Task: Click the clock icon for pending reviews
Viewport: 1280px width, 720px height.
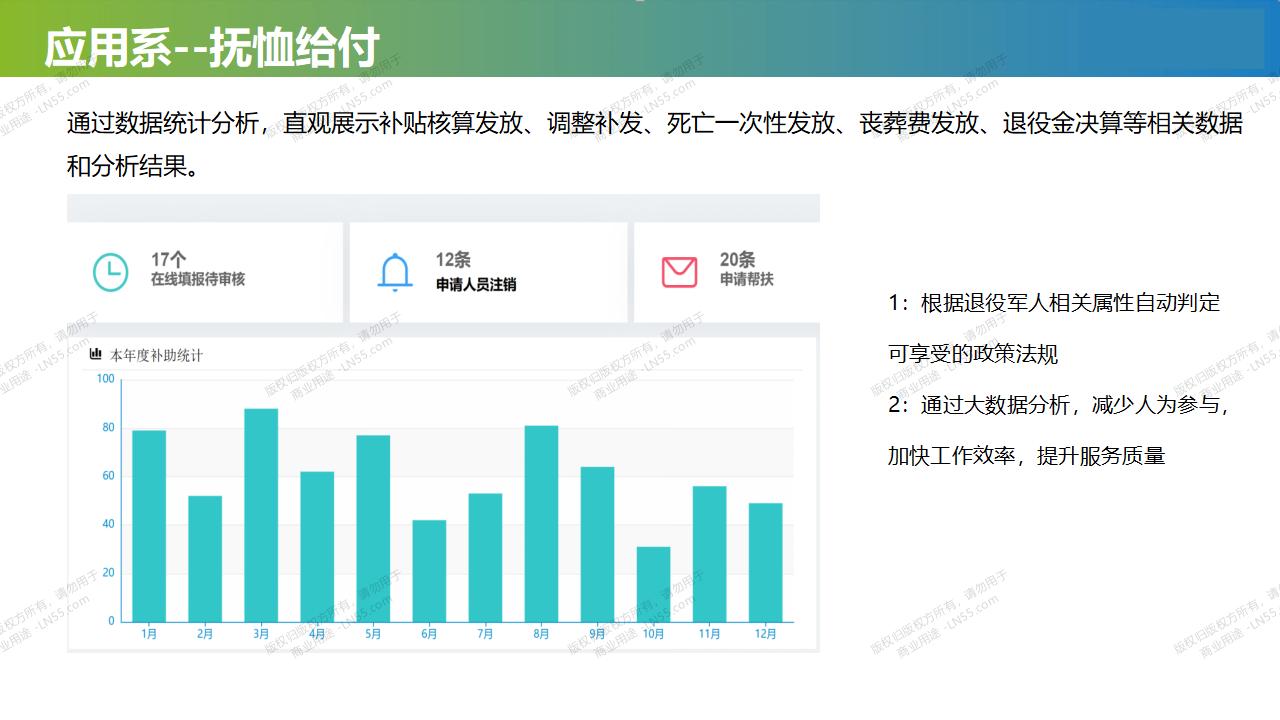Action: click(x=110, y=272)
